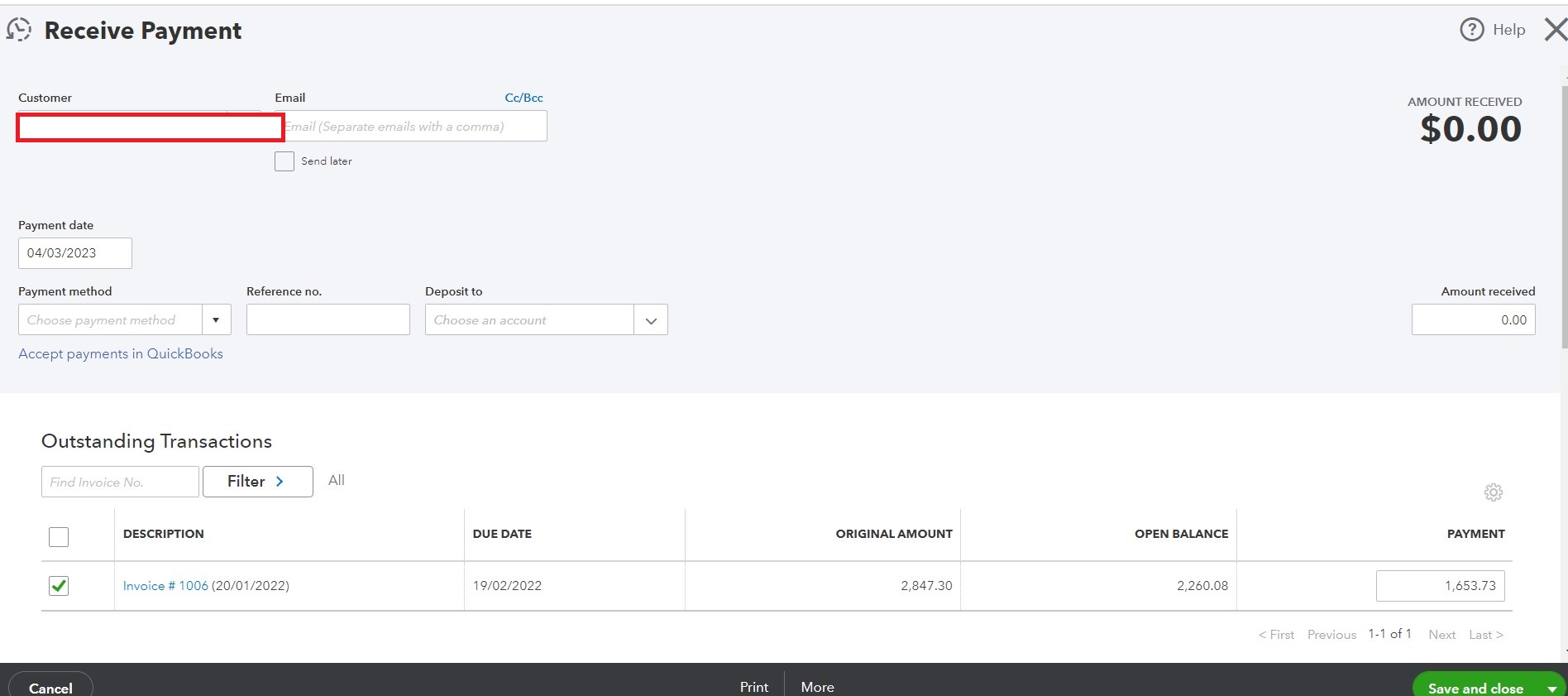Click the 2,847.30 original amount cell
This screenshot has height=696, width=1568.
click(x=926, y=586)
